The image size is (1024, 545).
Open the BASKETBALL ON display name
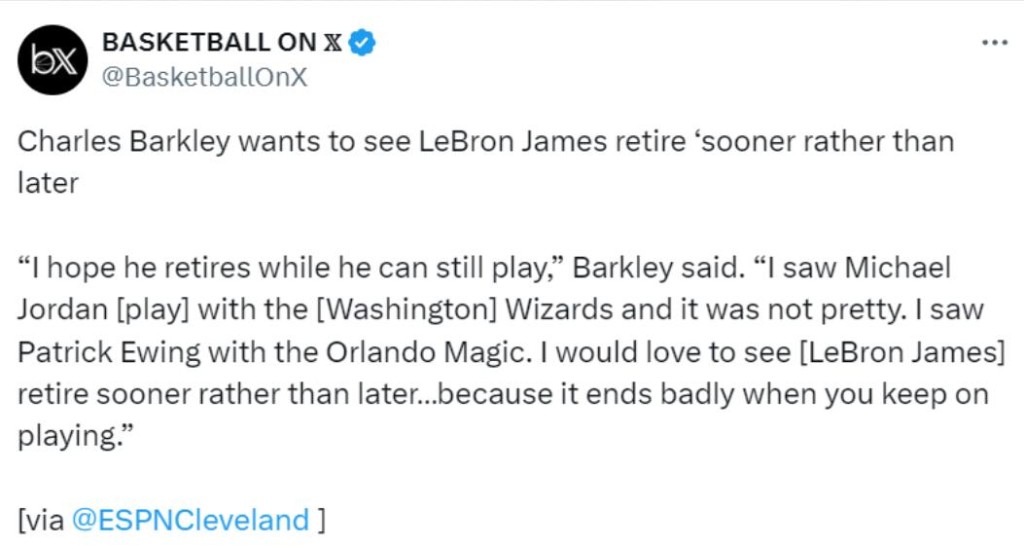point(209,42)
